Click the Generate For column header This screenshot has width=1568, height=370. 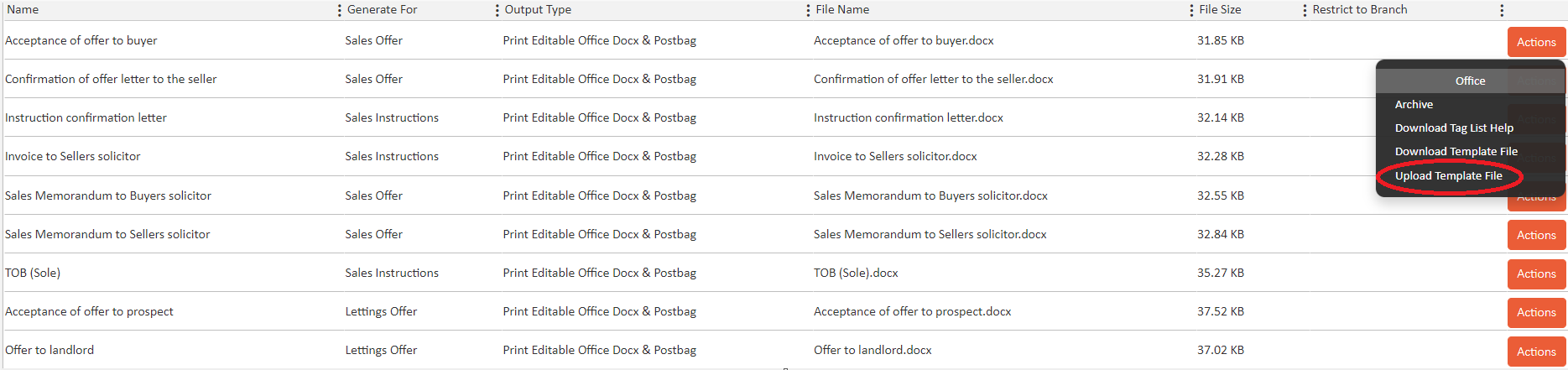[382, 10]
